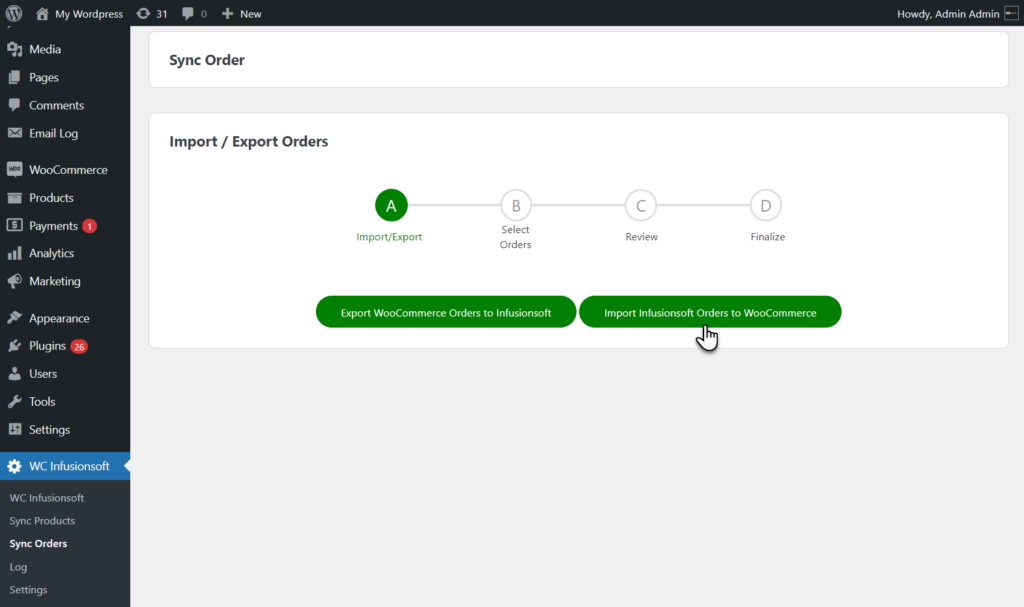Screen dimensions: 1024x607
Task: Open the comments bubble icon in admin bar
Action: (x=187, y=14)
